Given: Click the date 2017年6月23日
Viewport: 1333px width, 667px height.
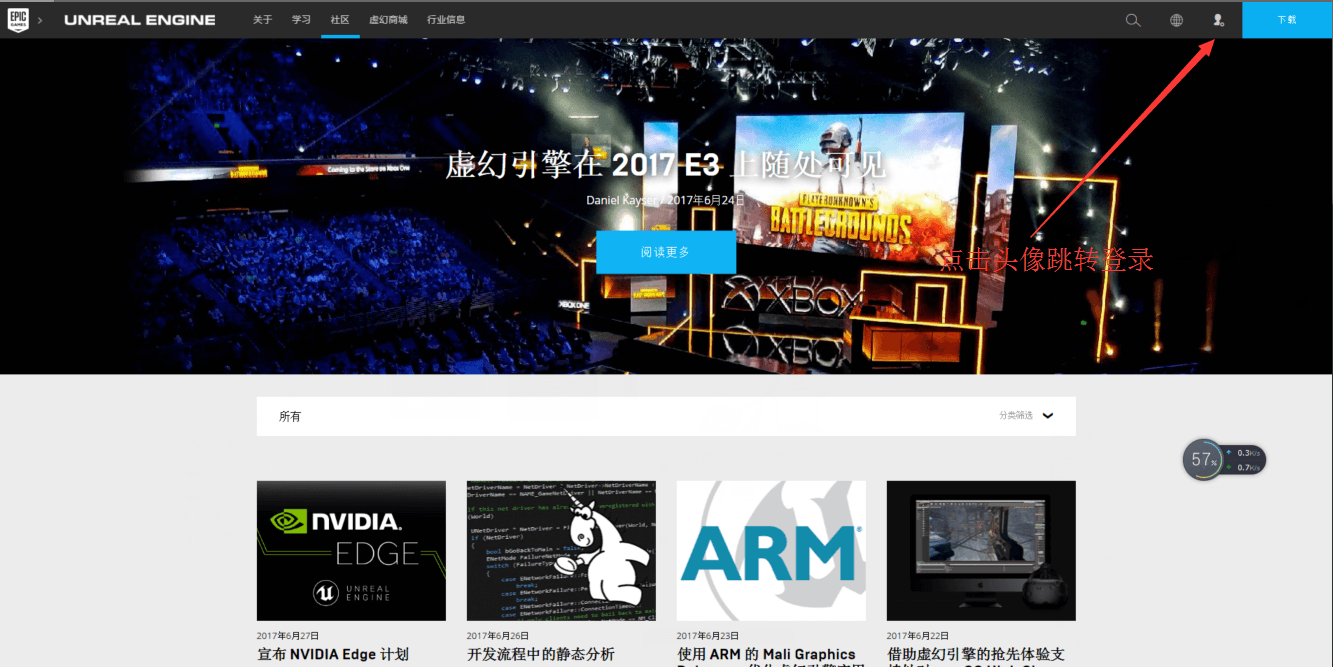Looking at the screenshot, I should coord(708,635).
